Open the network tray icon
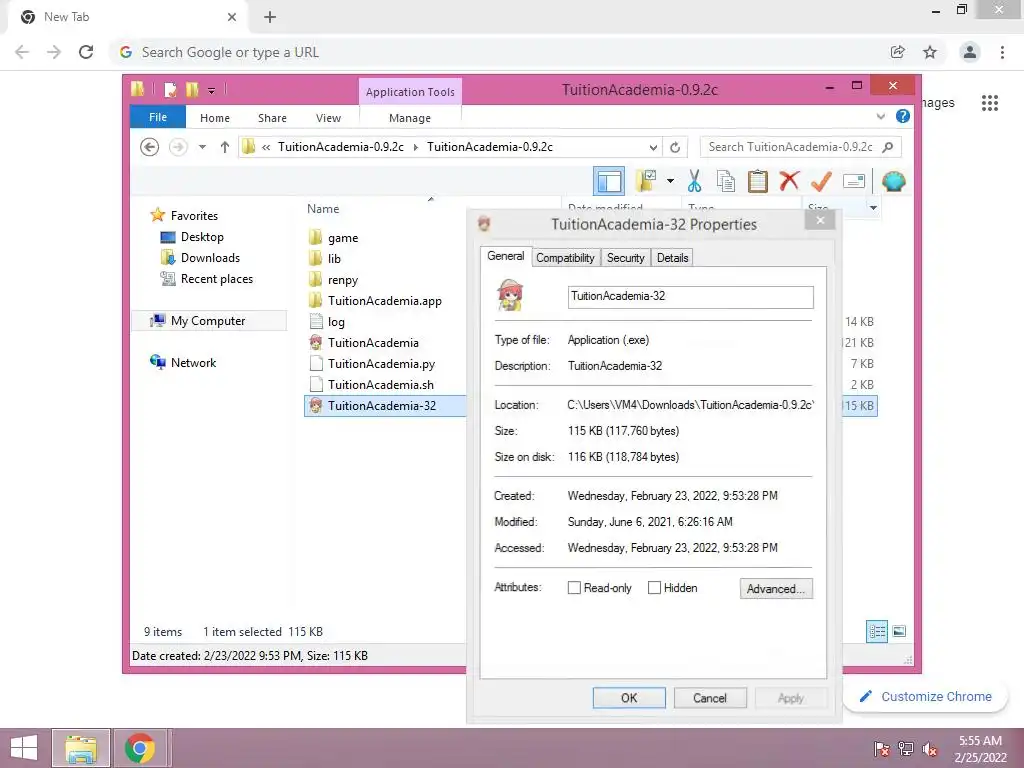Screen dimensions: 1024x768 point(906,749)
